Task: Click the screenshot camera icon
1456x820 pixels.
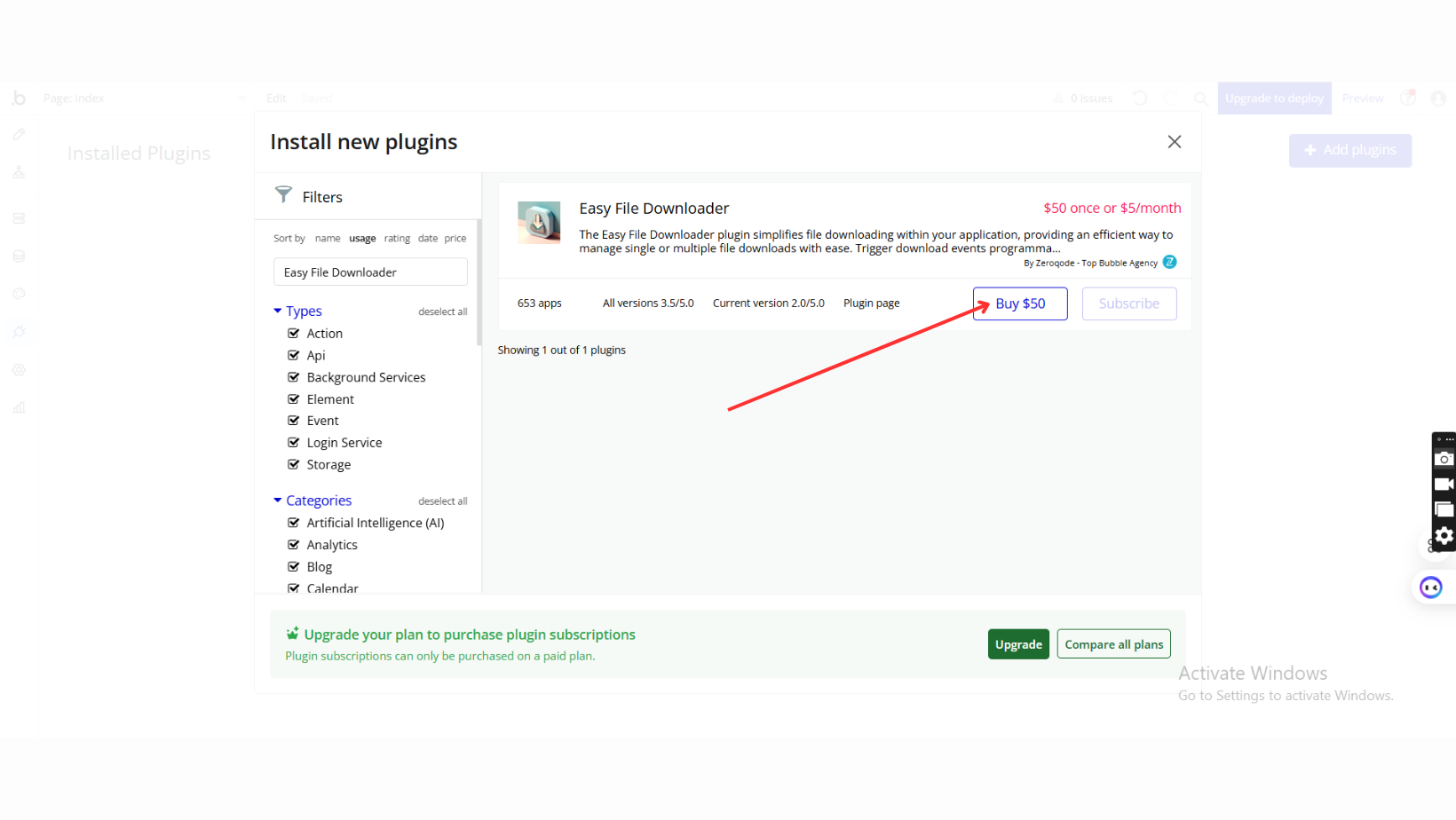Action: pos(1444,459)
